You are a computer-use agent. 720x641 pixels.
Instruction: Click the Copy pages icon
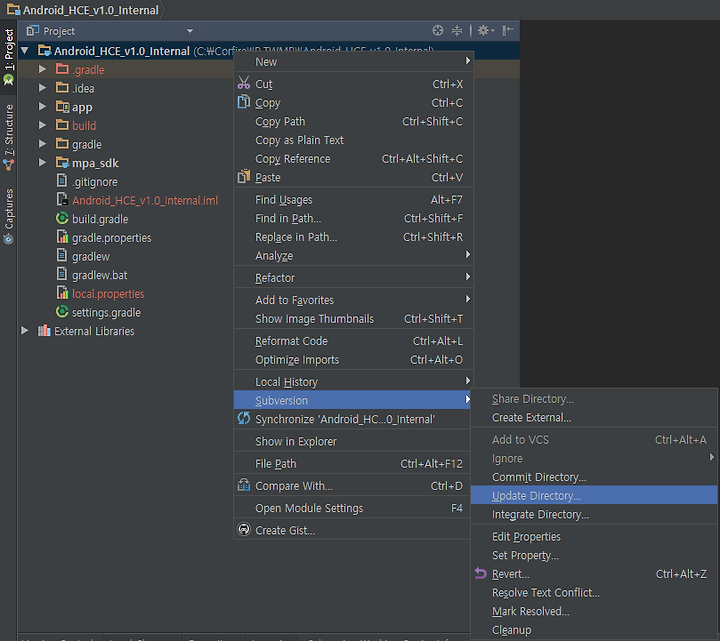pyautogui.click(x=244, y=102)
